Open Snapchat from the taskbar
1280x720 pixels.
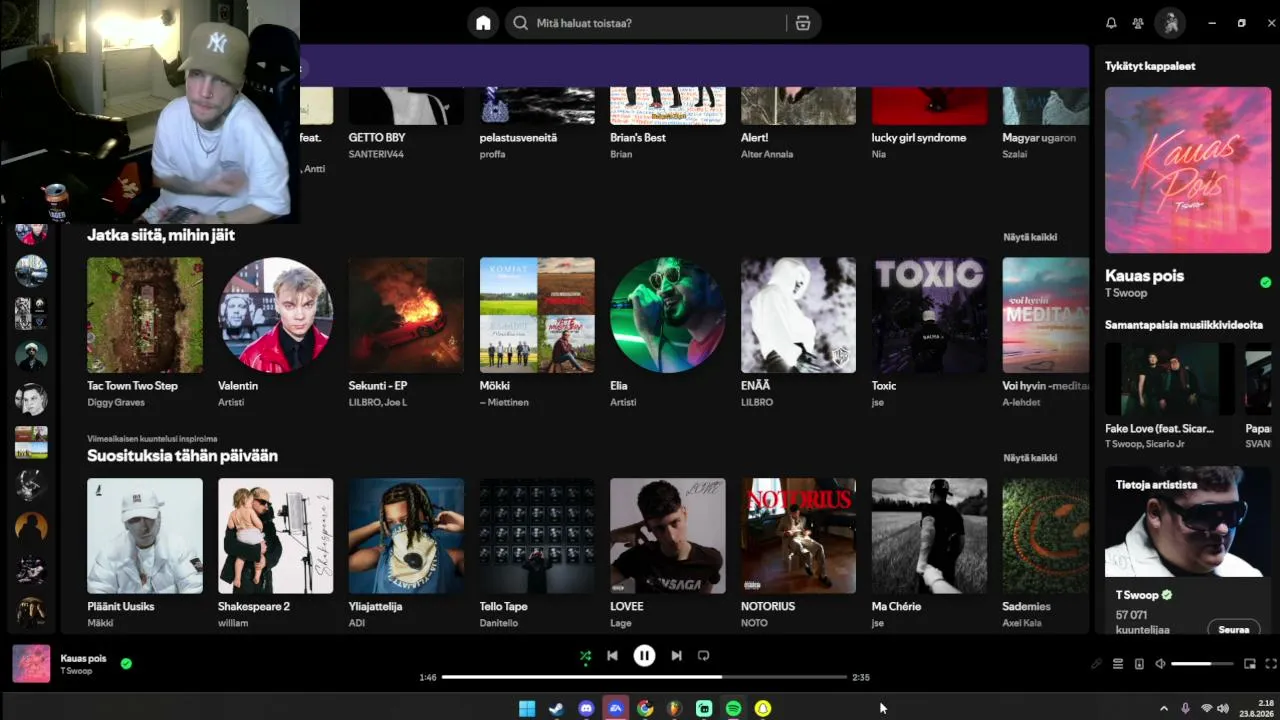763,709
